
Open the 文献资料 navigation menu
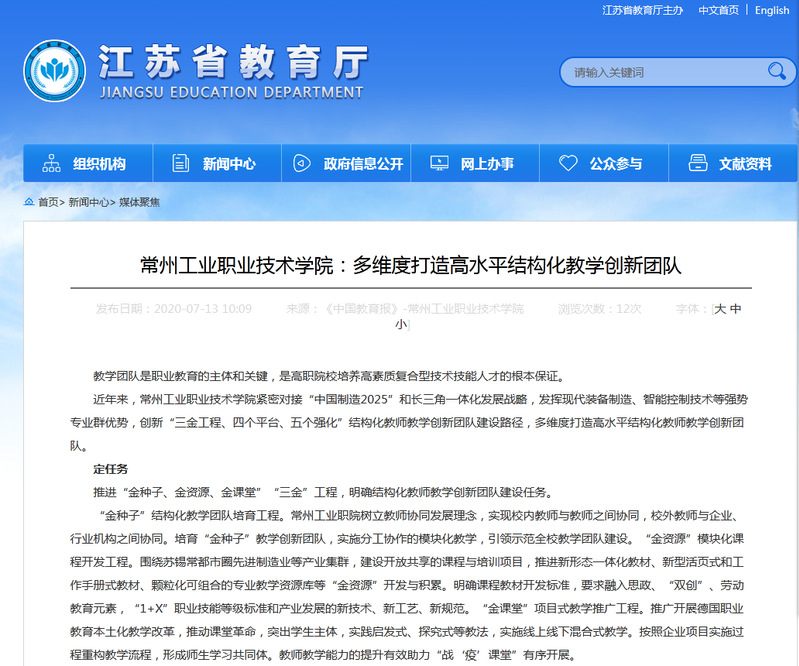tap(745, 164)
